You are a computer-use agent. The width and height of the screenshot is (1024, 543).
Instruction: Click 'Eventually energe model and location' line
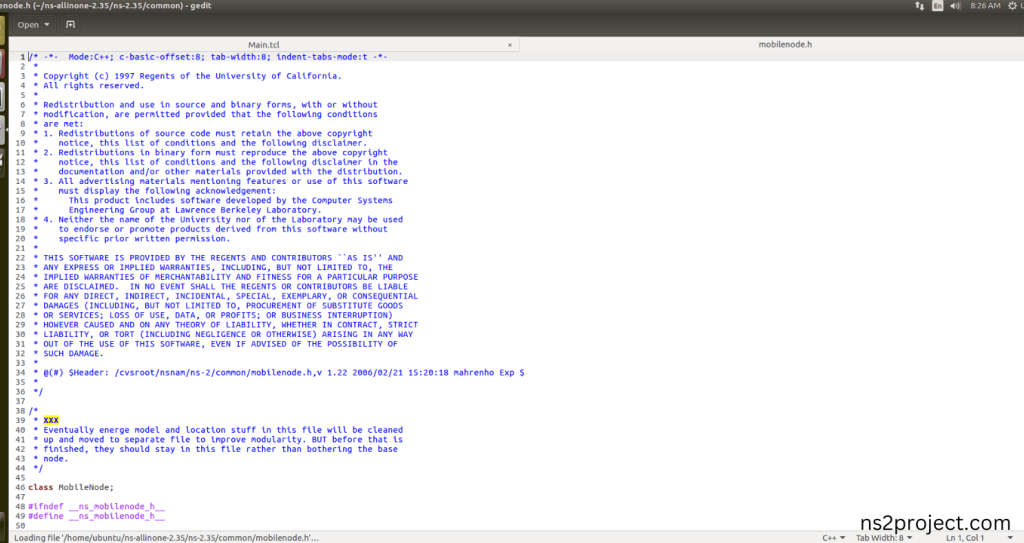(218, 430)
